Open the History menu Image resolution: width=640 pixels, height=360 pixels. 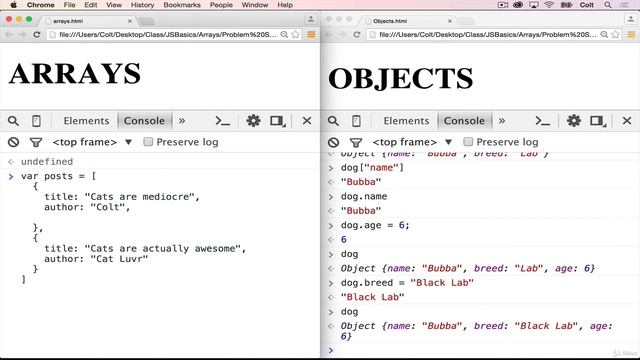(142, 5)
